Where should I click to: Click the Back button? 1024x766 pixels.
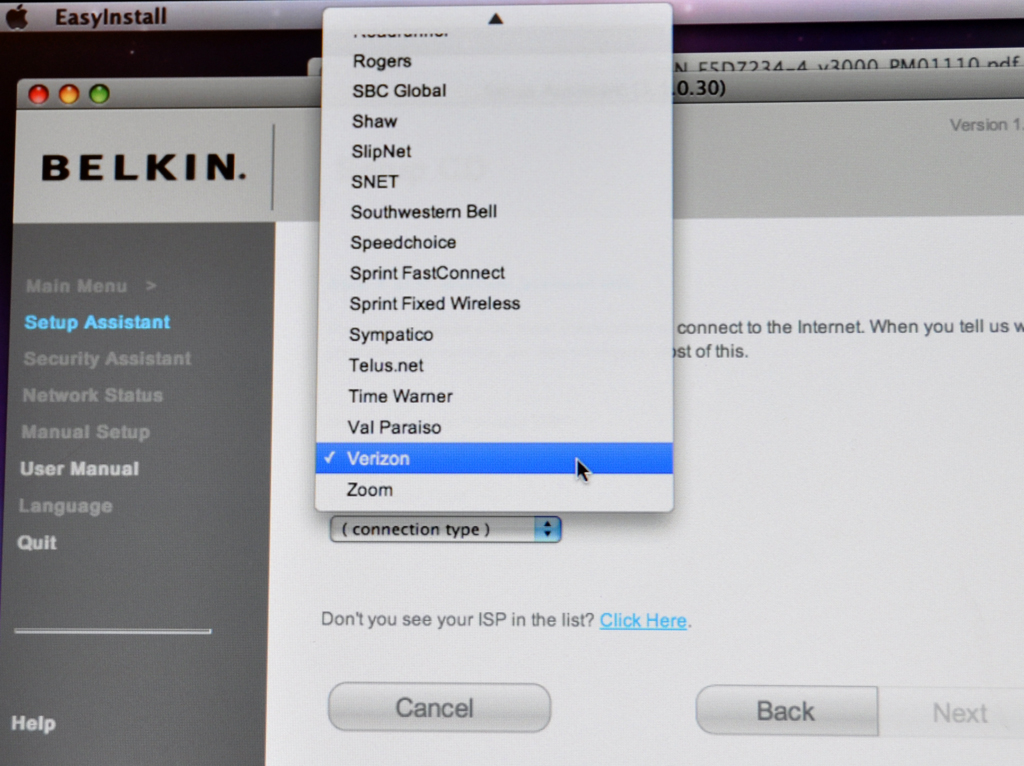(787, 710)
